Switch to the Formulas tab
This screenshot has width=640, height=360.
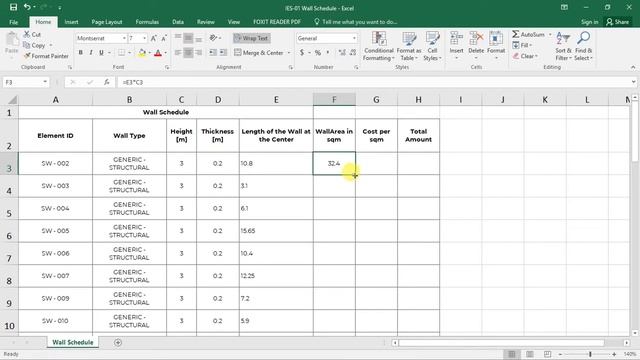(147, 22)
